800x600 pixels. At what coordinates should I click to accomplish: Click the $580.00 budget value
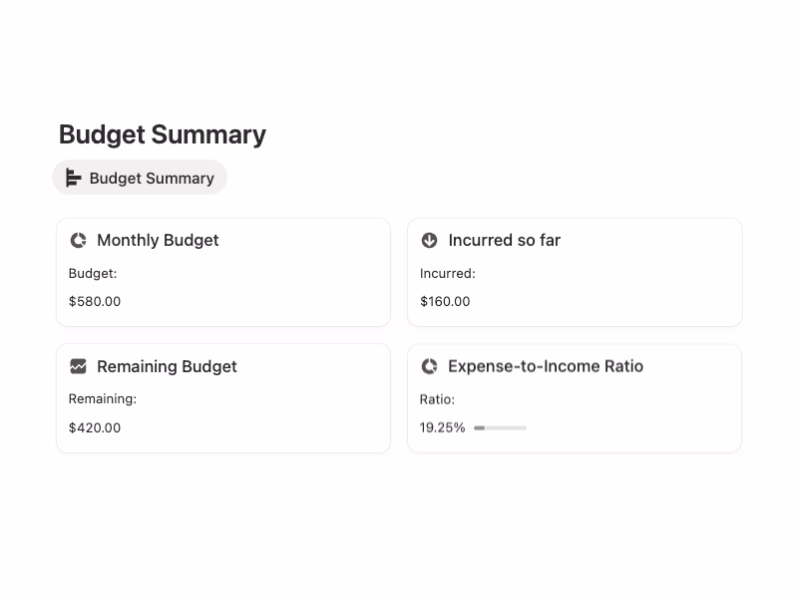pyautogui.click(x=93, y=300)
